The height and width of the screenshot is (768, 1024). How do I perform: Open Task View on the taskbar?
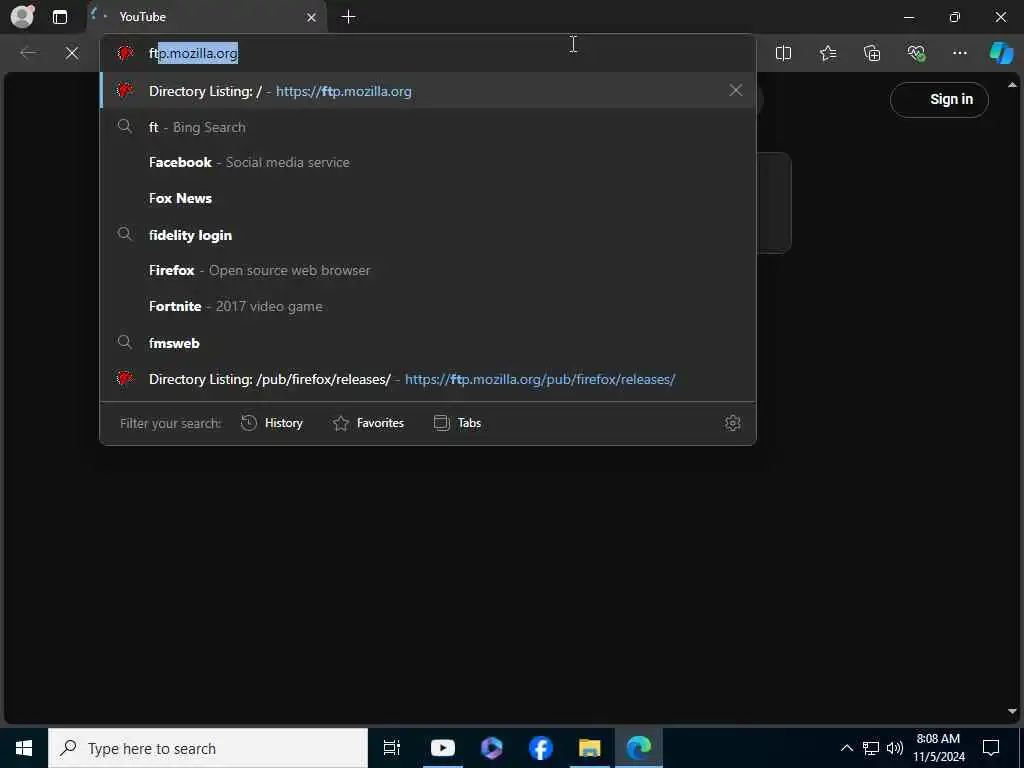[391, 748]
